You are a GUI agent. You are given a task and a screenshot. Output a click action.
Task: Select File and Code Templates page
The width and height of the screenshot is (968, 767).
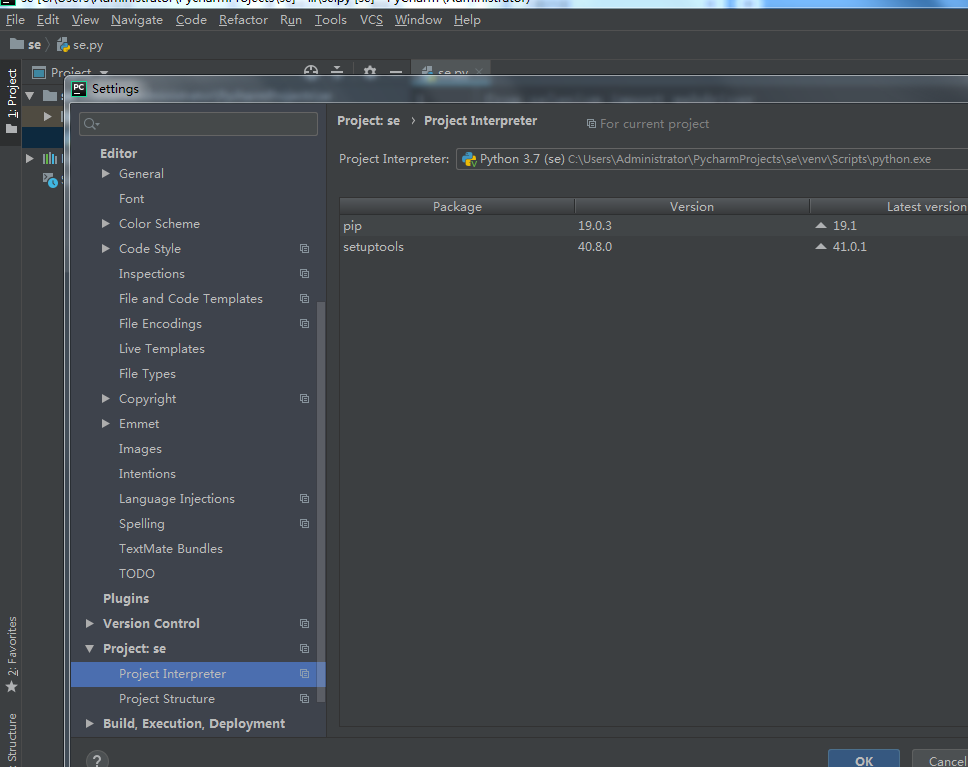pyautogui.click(x=191, y=299)
